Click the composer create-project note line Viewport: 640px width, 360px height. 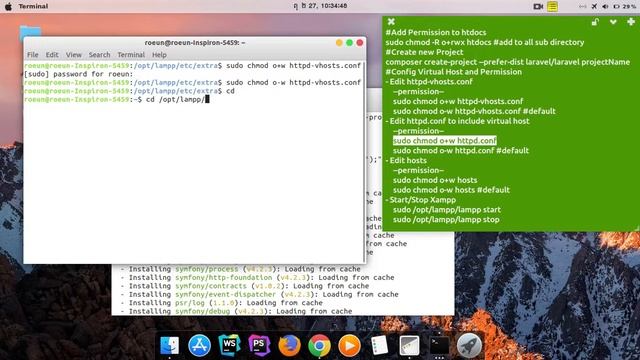pos(508,62)
